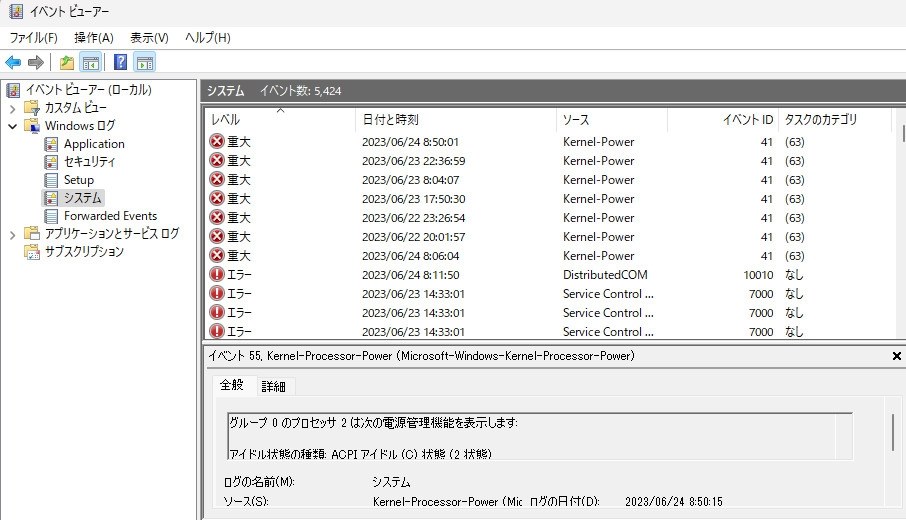906x520 pixels.
Task: Click the critical icon of 2023/06/24 8:50:01 row
Action: coord(217,142)
